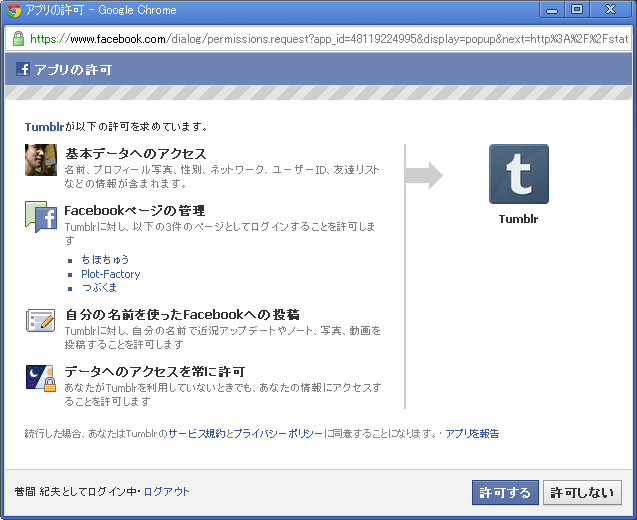Click the 自分の名前を使ったFacebookへの投稿 heading
The width and height of the screenshot is (637, 520).
click(x=182, y=314)
